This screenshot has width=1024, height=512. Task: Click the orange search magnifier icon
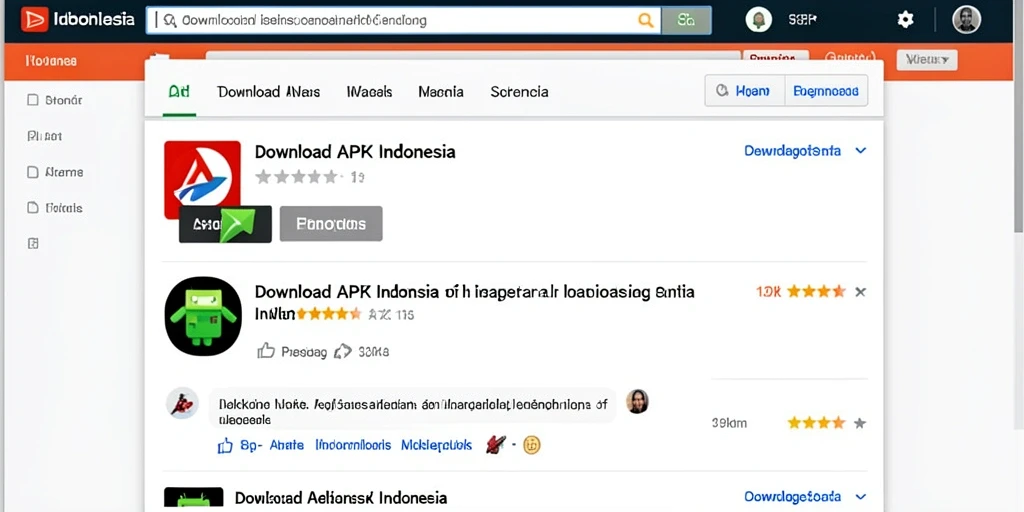(x=645, y=20)
